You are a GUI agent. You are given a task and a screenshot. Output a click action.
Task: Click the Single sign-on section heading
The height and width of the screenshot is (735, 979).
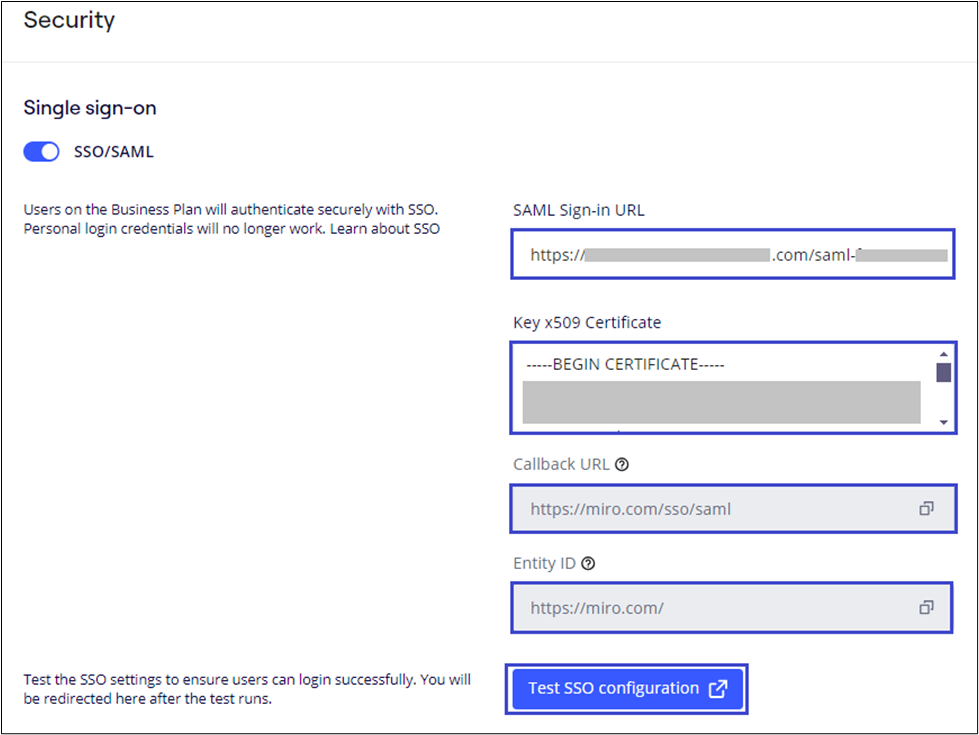point(90,108)
